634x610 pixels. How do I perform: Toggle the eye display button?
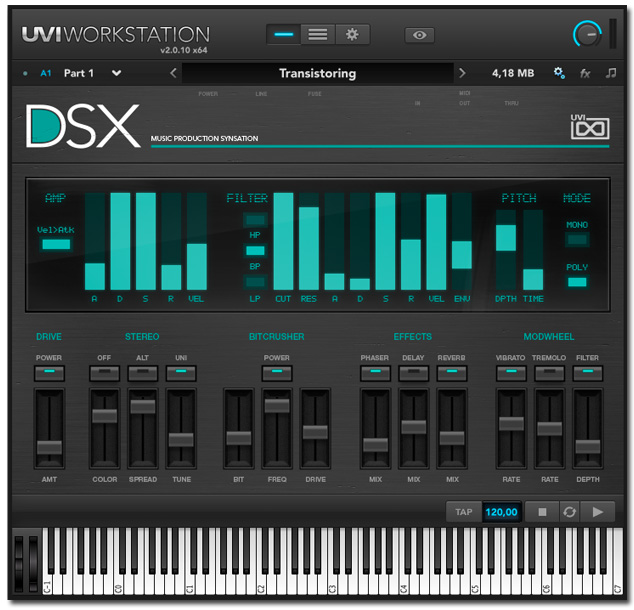[419, 35]
